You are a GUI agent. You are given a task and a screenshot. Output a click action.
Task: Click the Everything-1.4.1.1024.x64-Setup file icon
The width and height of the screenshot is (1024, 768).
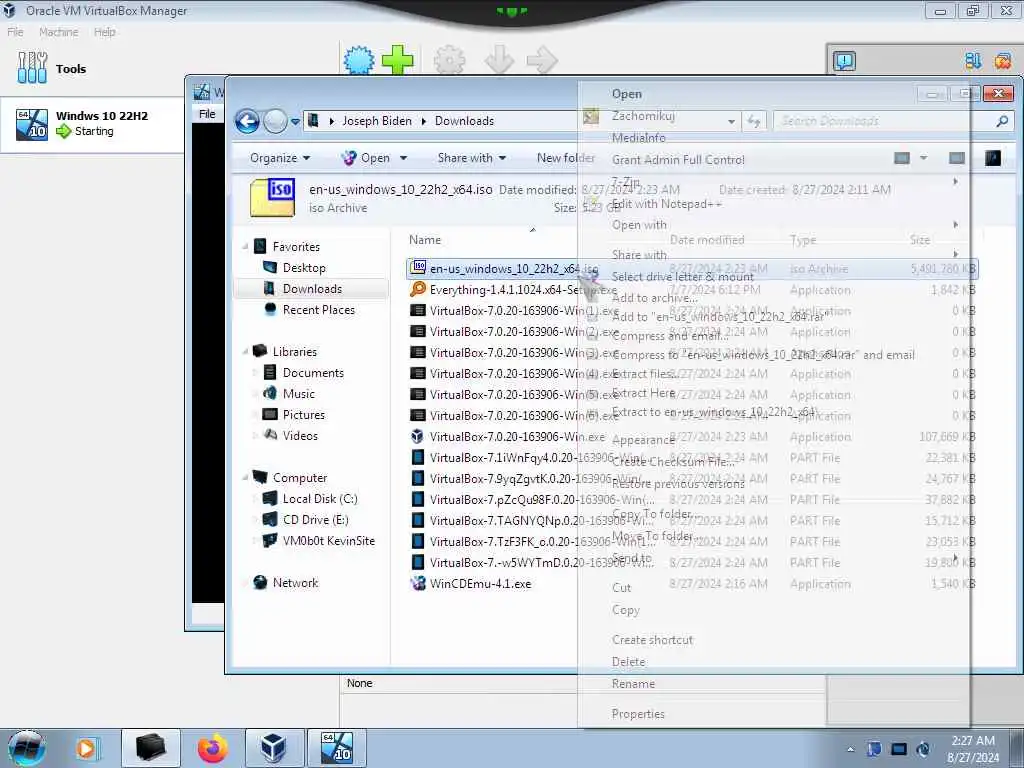418,289
